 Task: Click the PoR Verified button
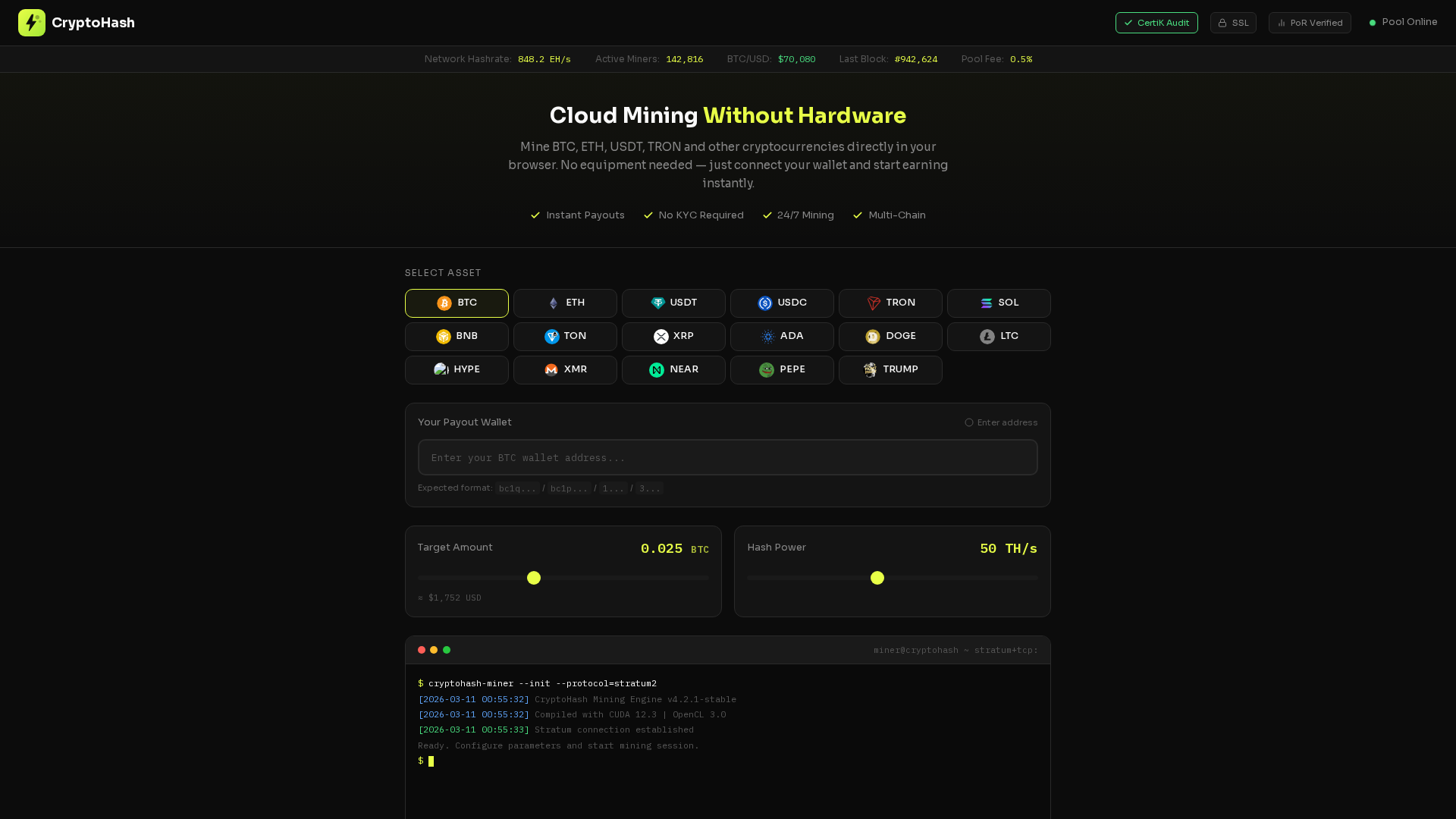1310,23
